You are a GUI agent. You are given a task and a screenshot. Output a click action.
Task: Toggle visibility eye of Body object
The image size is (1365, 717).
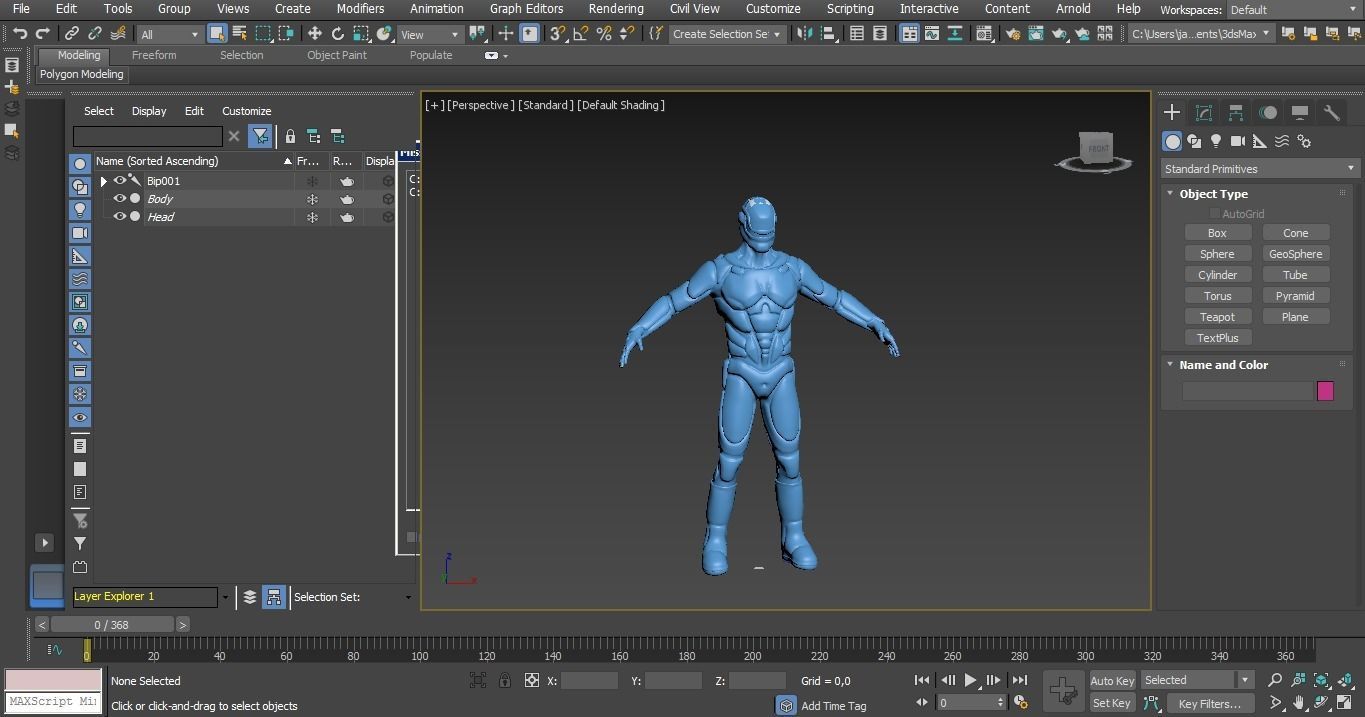click(119, 199)
